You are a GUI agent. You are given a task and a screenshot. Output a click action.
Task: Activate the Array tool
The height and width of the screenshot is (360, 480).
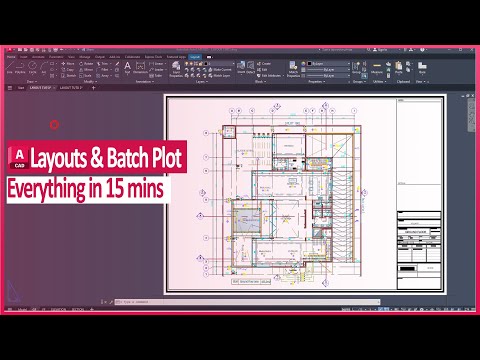[103, 76]
